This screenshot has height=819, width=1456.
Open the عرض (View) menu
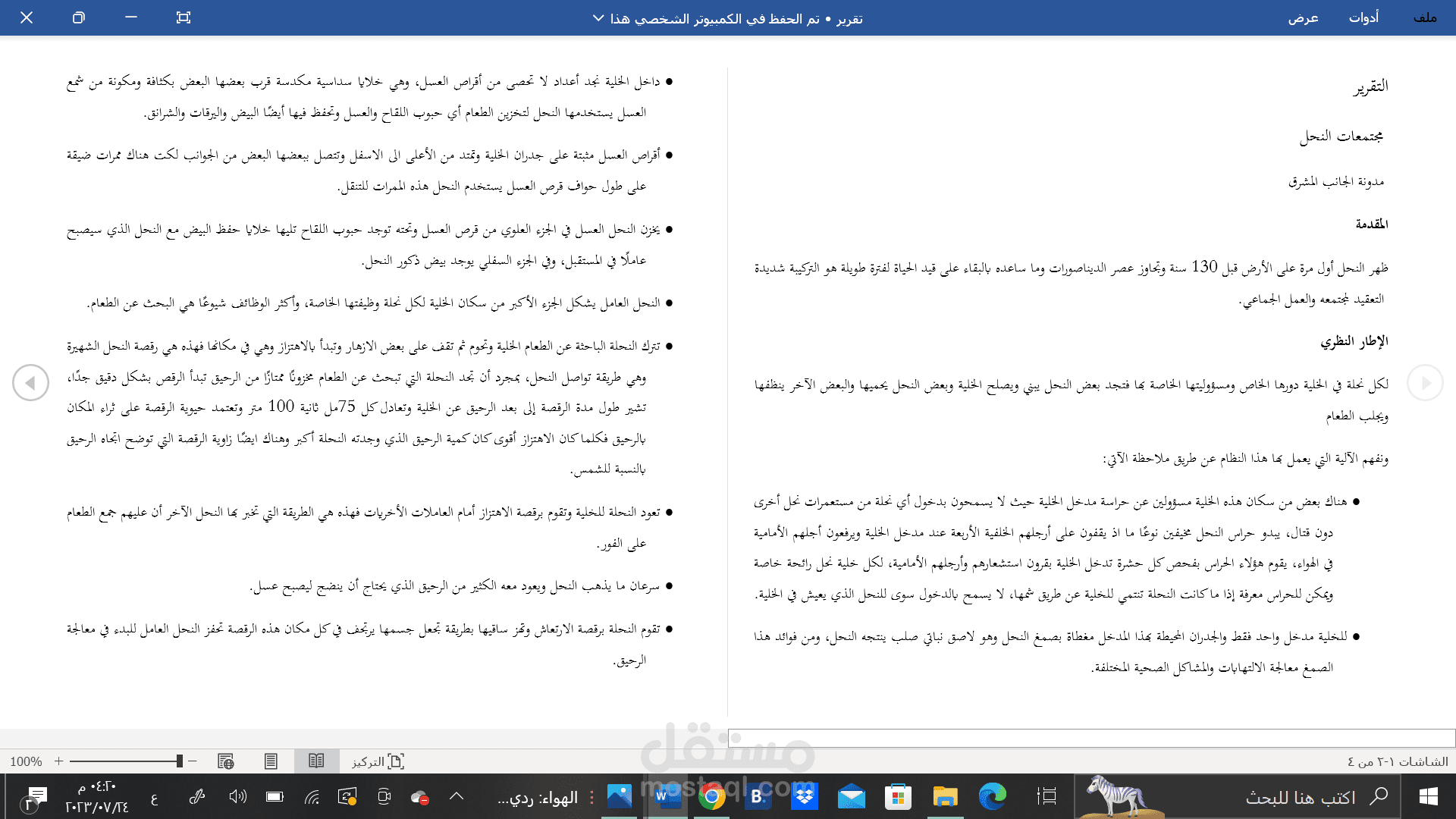pyautogui.click(x=1305, y=17)
